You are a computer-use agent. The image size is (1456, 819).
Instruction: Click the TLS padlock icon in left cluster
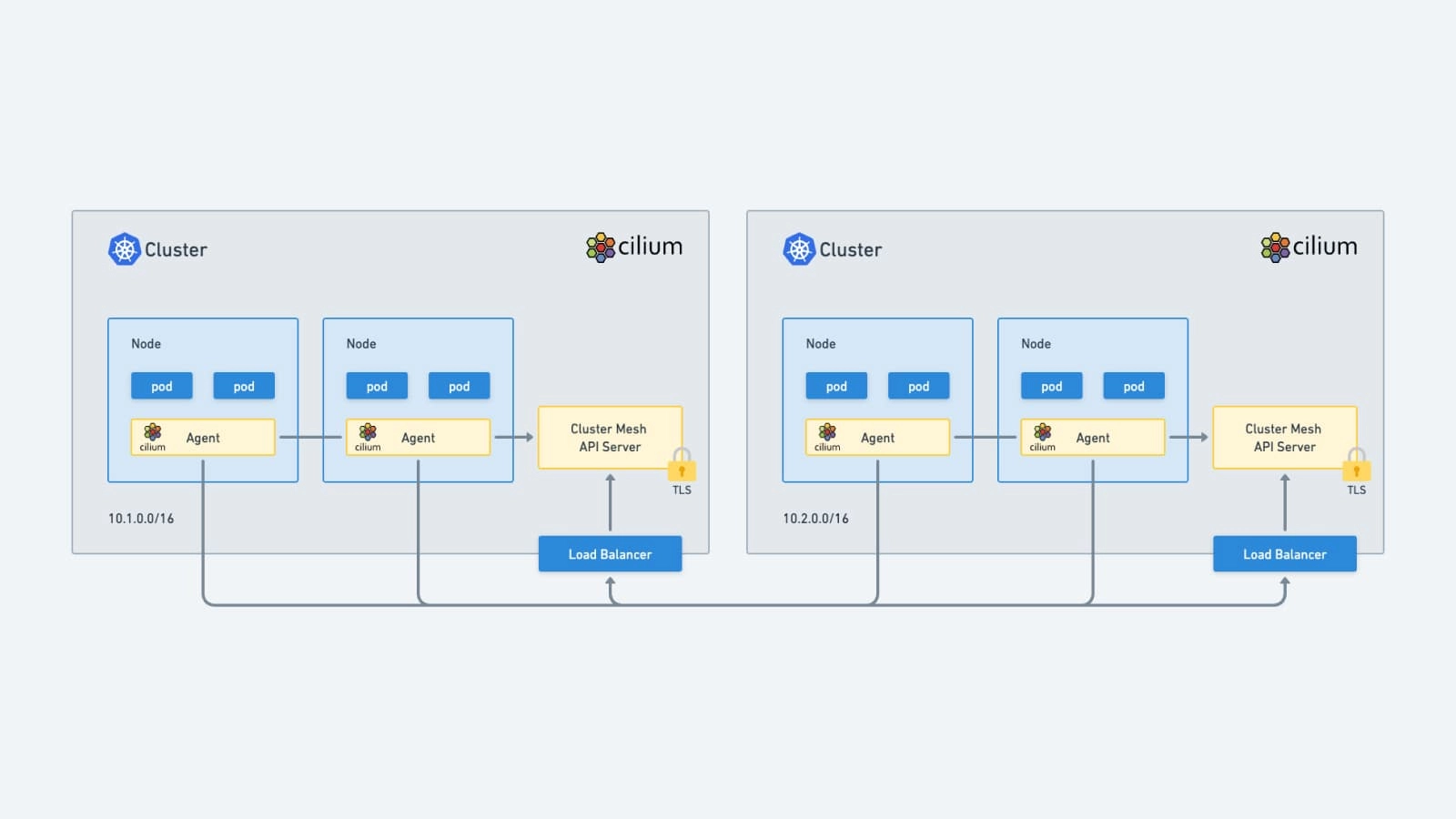pyautogui.click(x=682, y=464)
